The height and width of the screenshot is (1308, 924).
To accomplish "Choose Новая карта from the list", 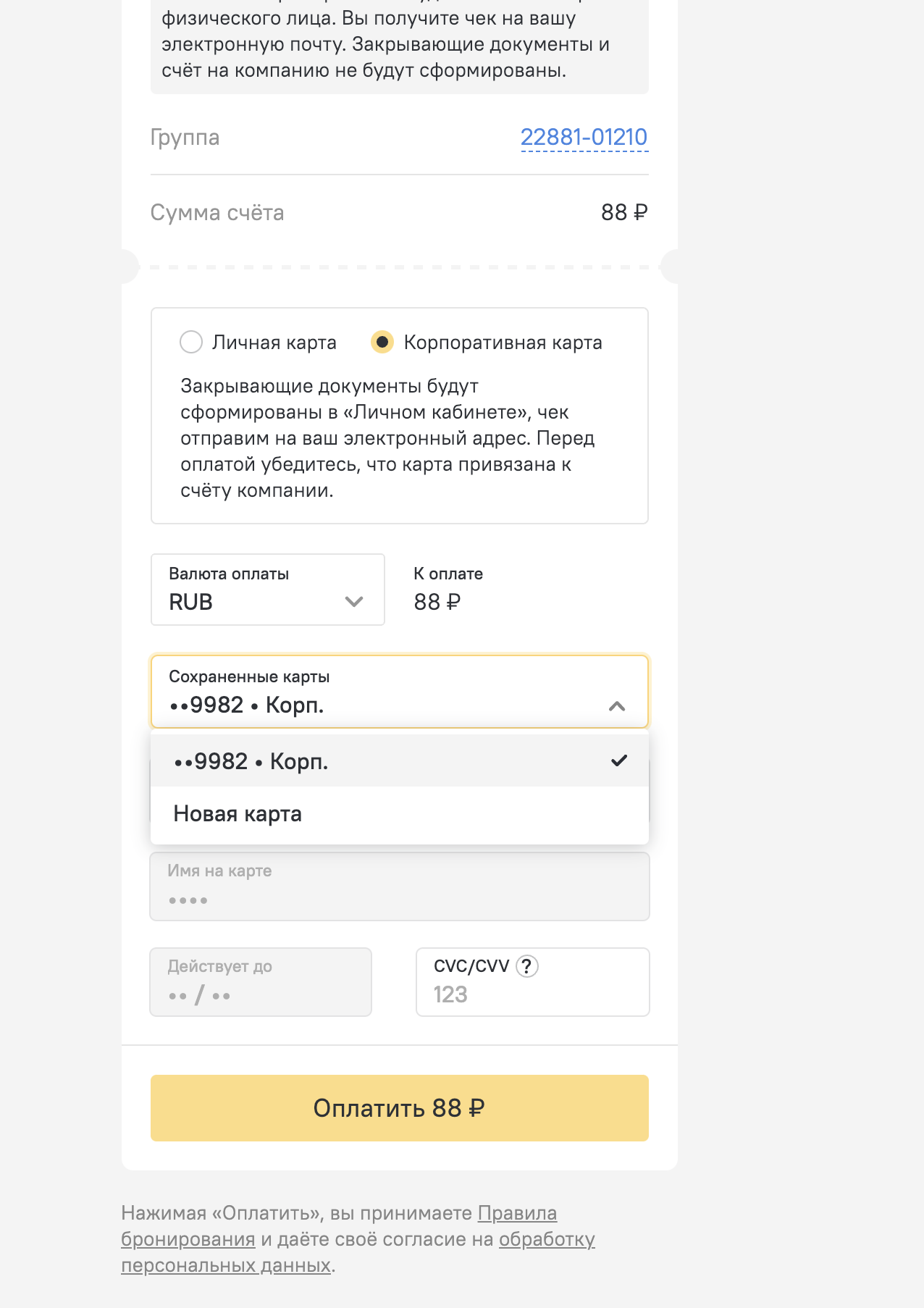I will 400,813.
